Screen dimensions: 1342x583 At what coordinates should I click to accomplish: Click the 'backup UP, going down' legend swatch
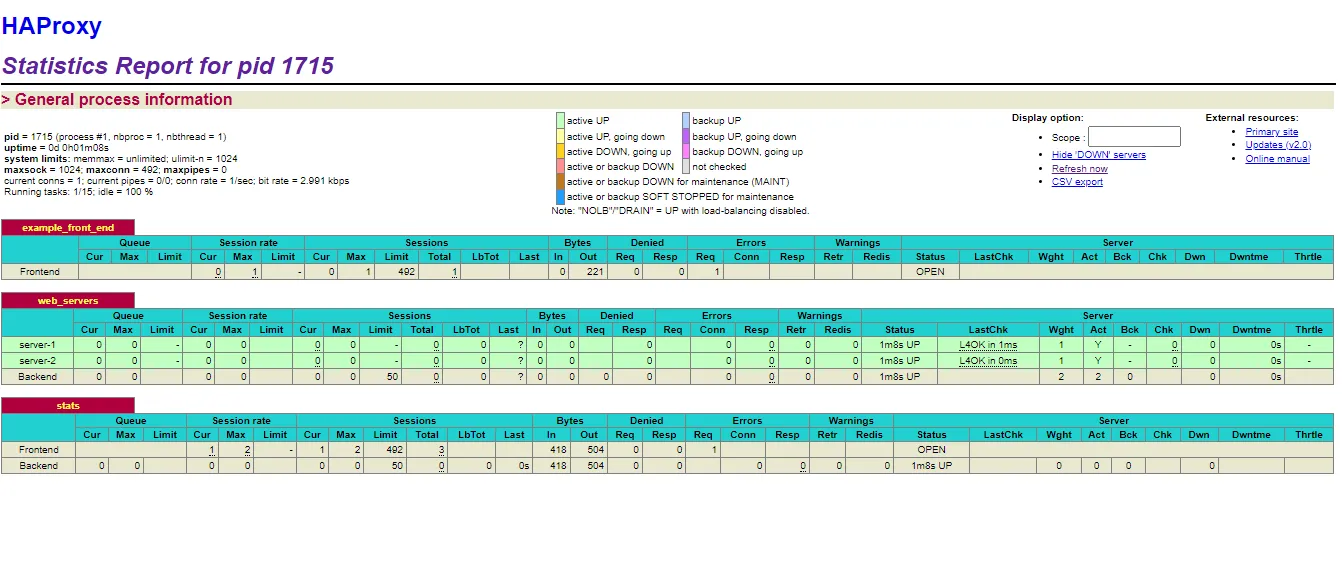(x=686, y=137)
